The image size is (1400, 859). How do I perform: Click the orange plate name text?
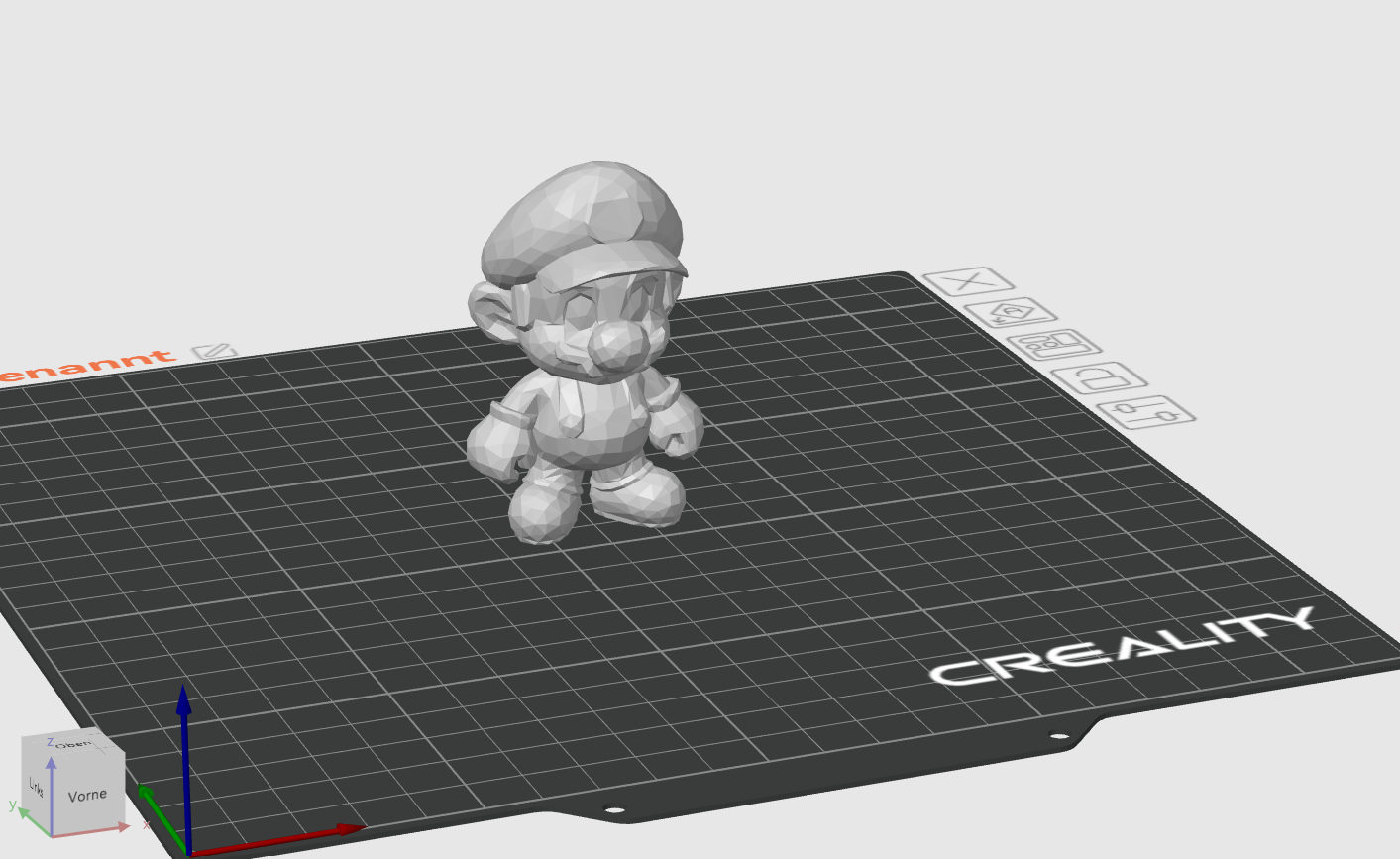click(x=87, y=364)
